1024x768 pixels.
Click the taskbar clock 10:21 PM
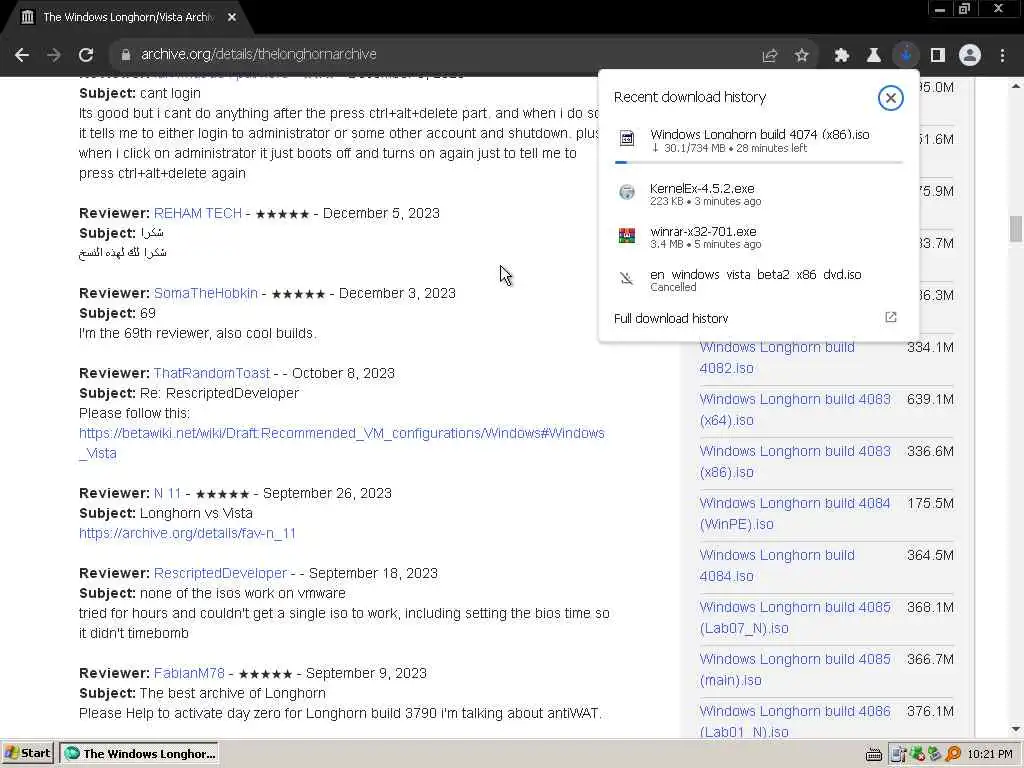click(989, 754)
